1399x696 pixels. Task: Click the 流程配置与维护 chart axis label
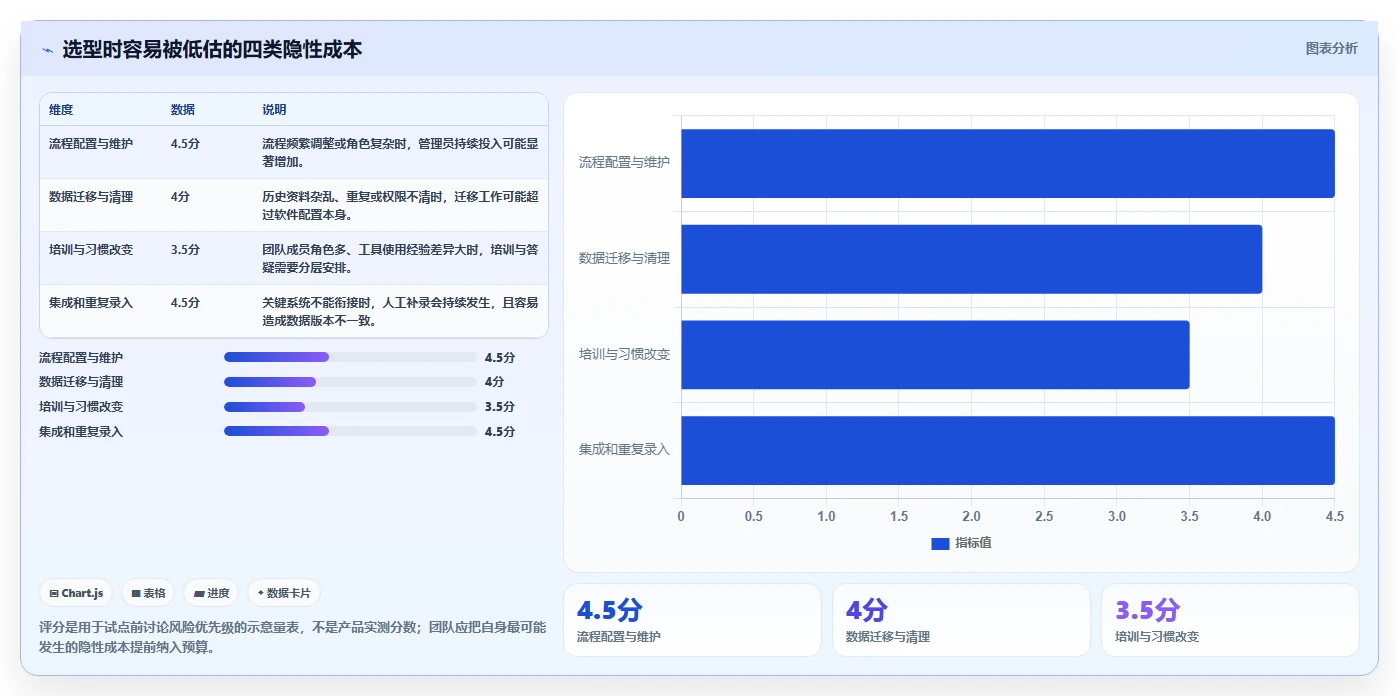point(624,162)
